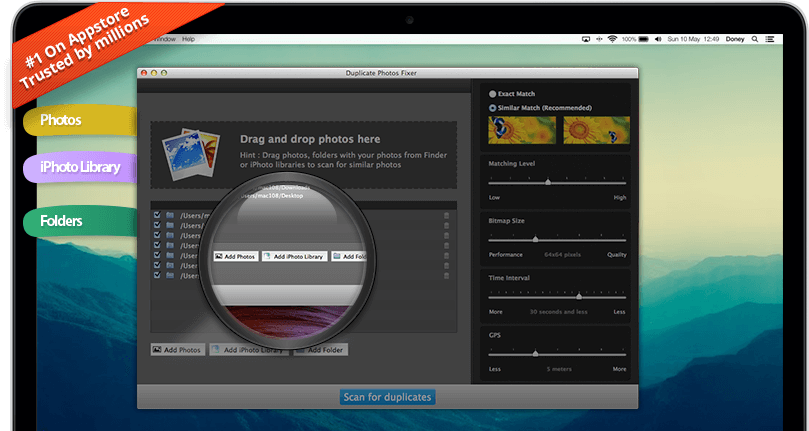Open the Help menu
This screenshot has width=809, height=431.
pyautogui.click(x=188, y=39)
